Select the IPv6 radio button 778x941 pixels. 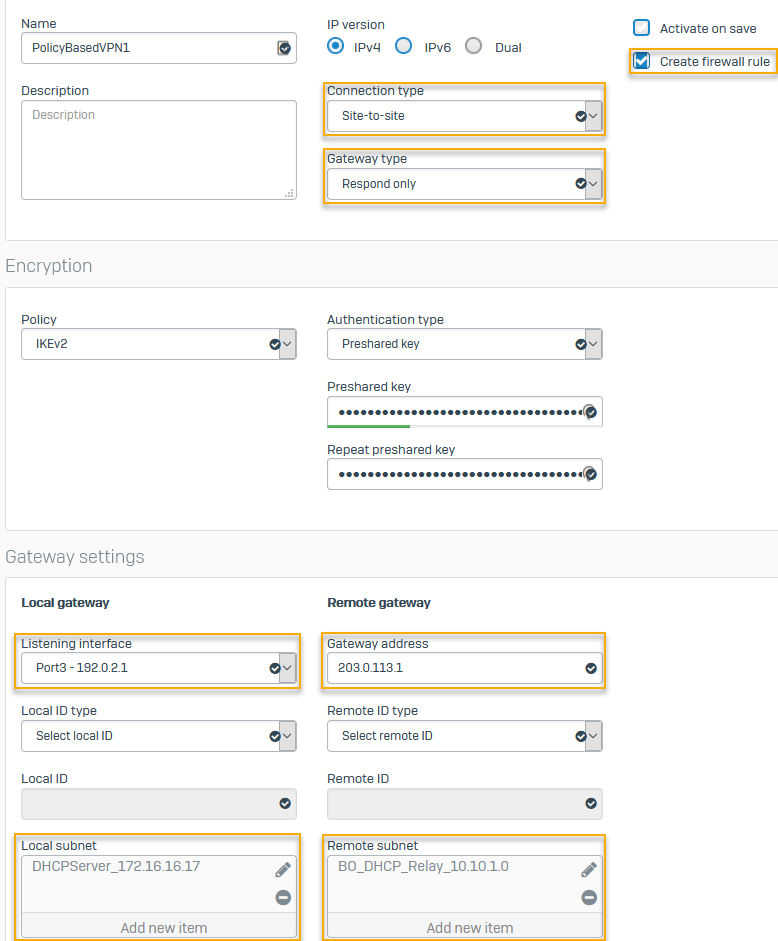[x=404, y=46]
